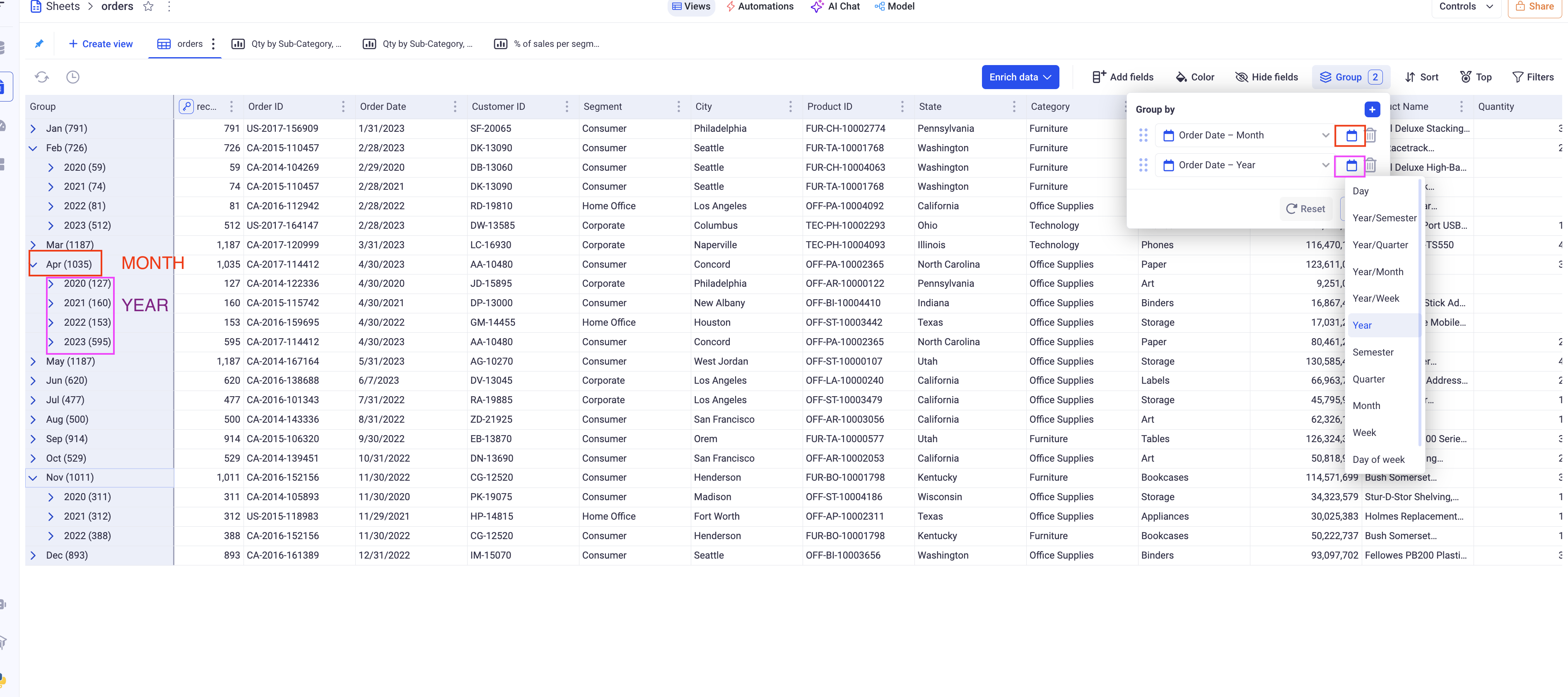Open Order ID column options menu
This screenshot has height=697, width=1568.
[343, 106]
